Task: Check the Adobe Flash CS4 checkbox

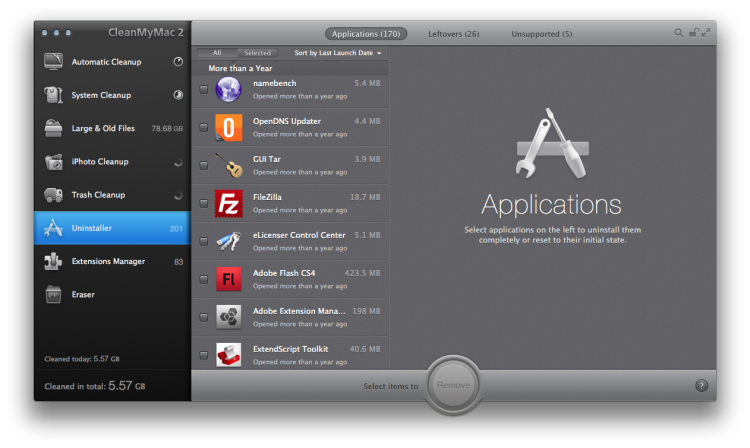Action: [x=204, y=279]
